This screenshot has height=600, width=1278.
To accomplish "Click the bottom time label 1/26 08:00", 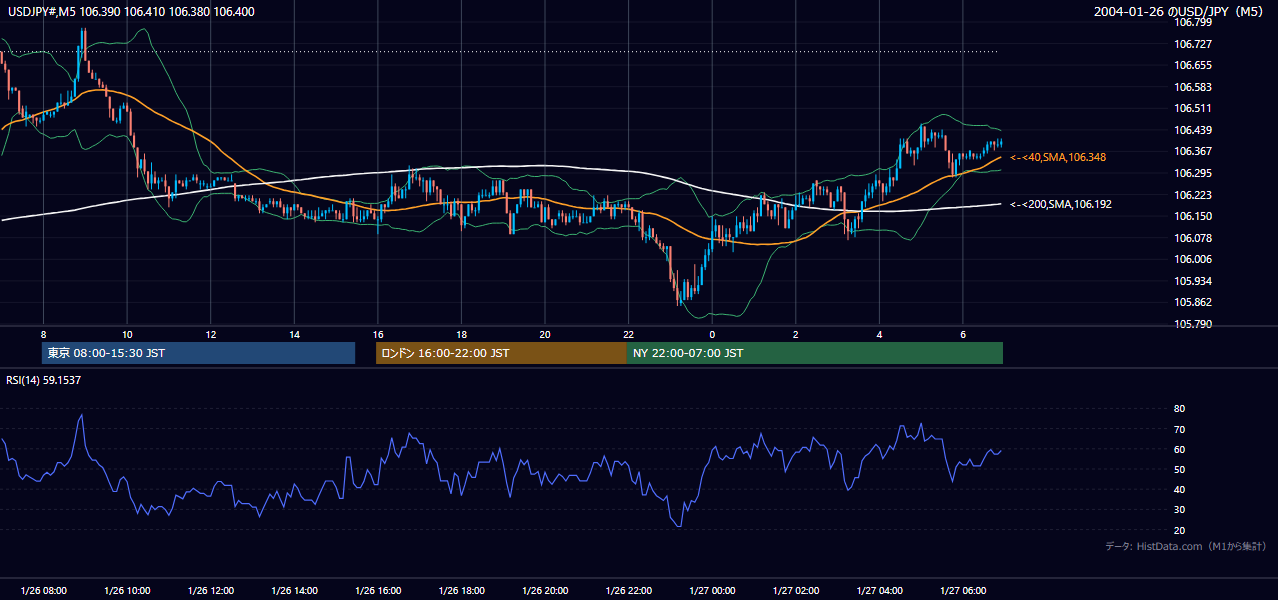I will [x=43, y=591].
